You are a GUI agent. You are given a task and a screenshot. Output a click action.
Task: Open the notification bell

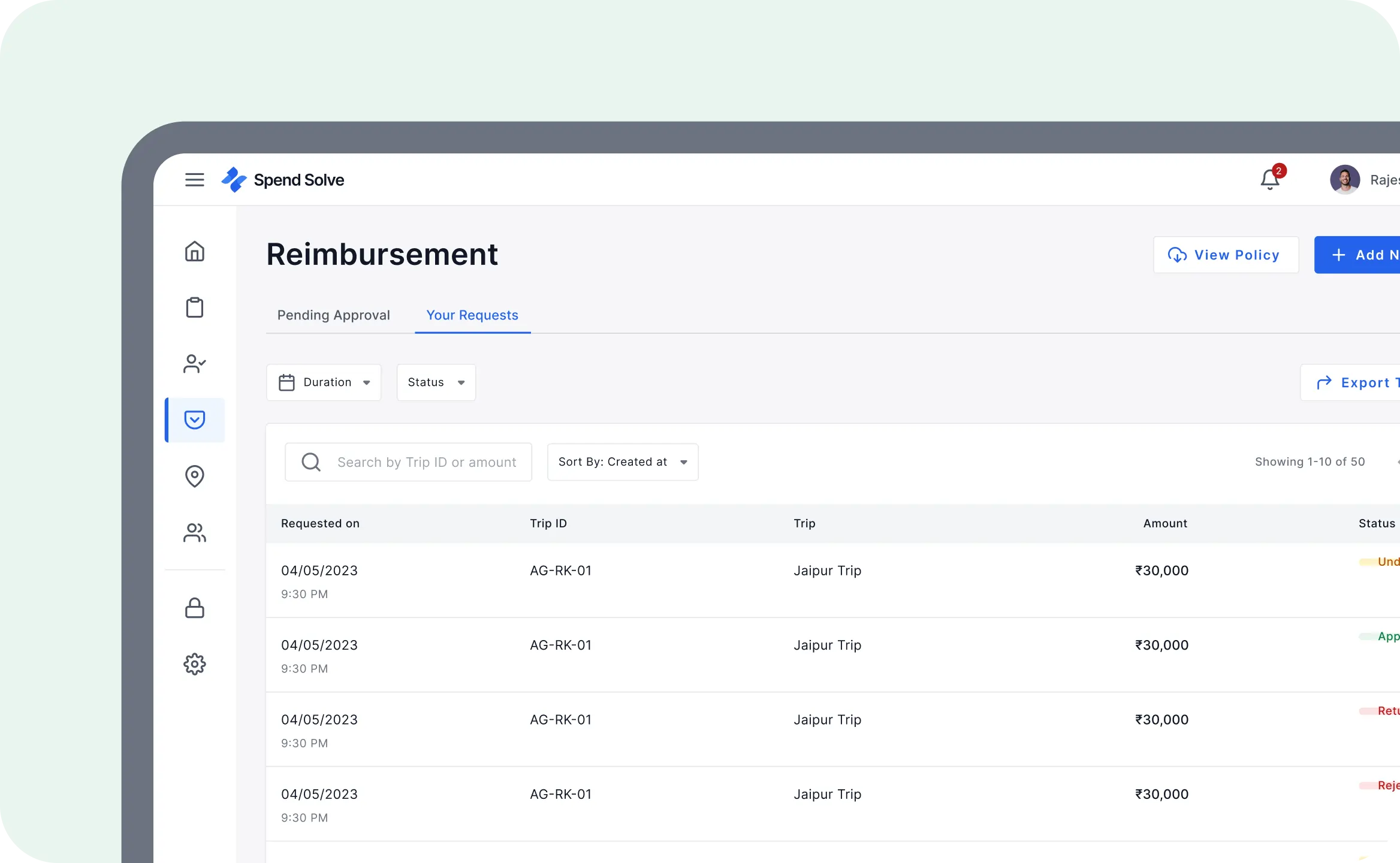[x=1269, y=179]
